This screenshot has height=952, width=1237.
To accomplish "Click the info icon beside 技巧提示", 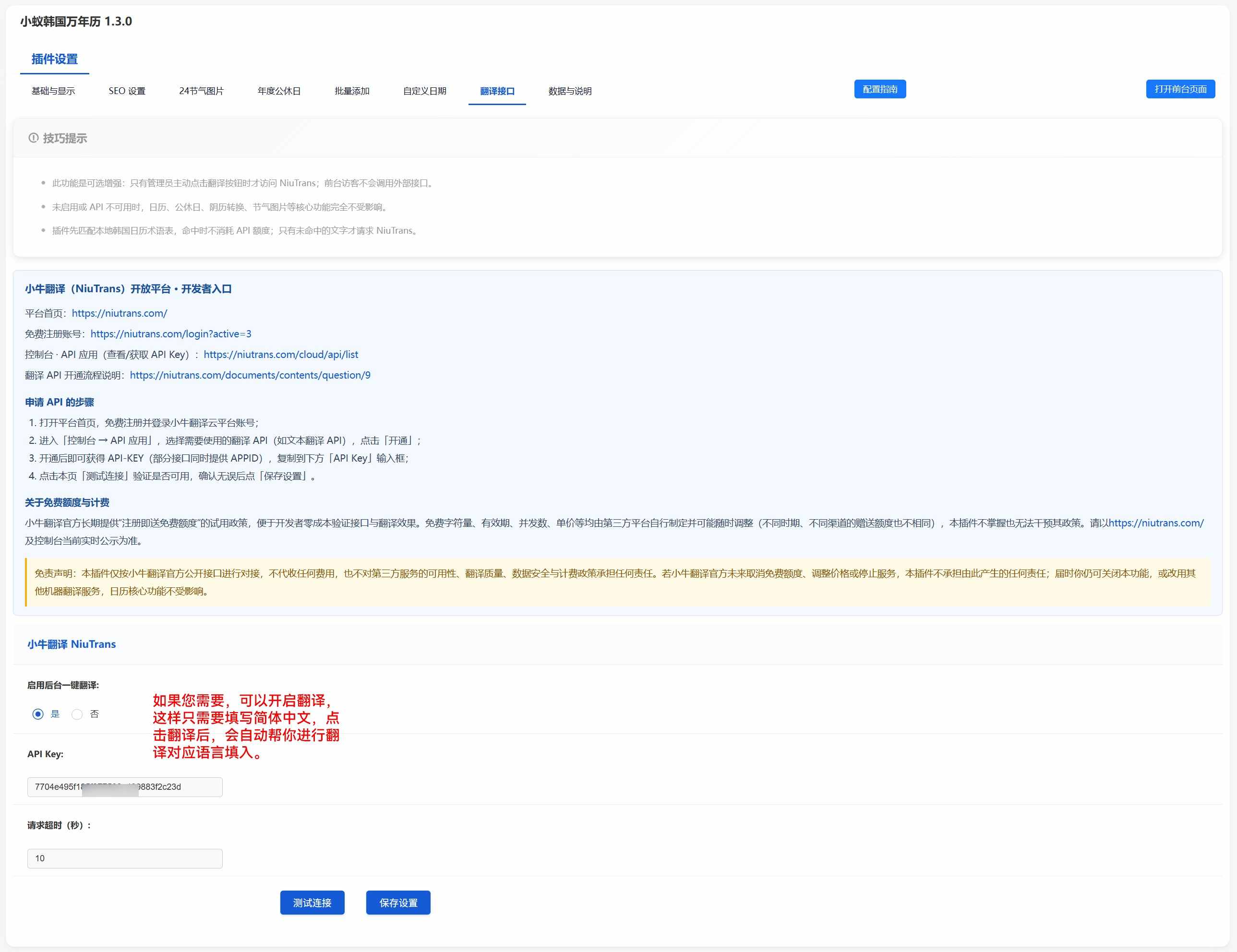I will 34,138.
